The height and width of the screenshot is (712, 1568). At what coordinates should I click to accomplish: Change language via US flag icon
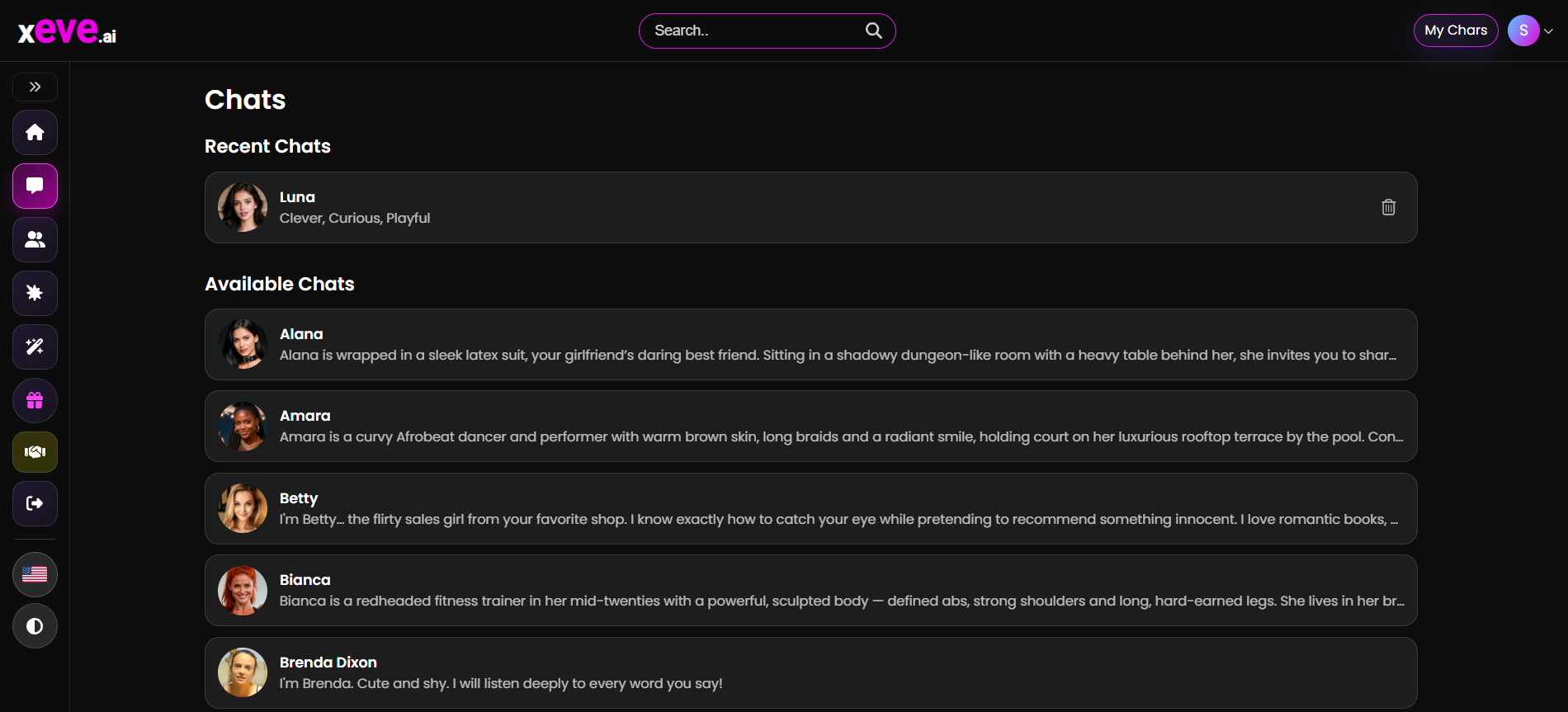(x=35, y=574)
